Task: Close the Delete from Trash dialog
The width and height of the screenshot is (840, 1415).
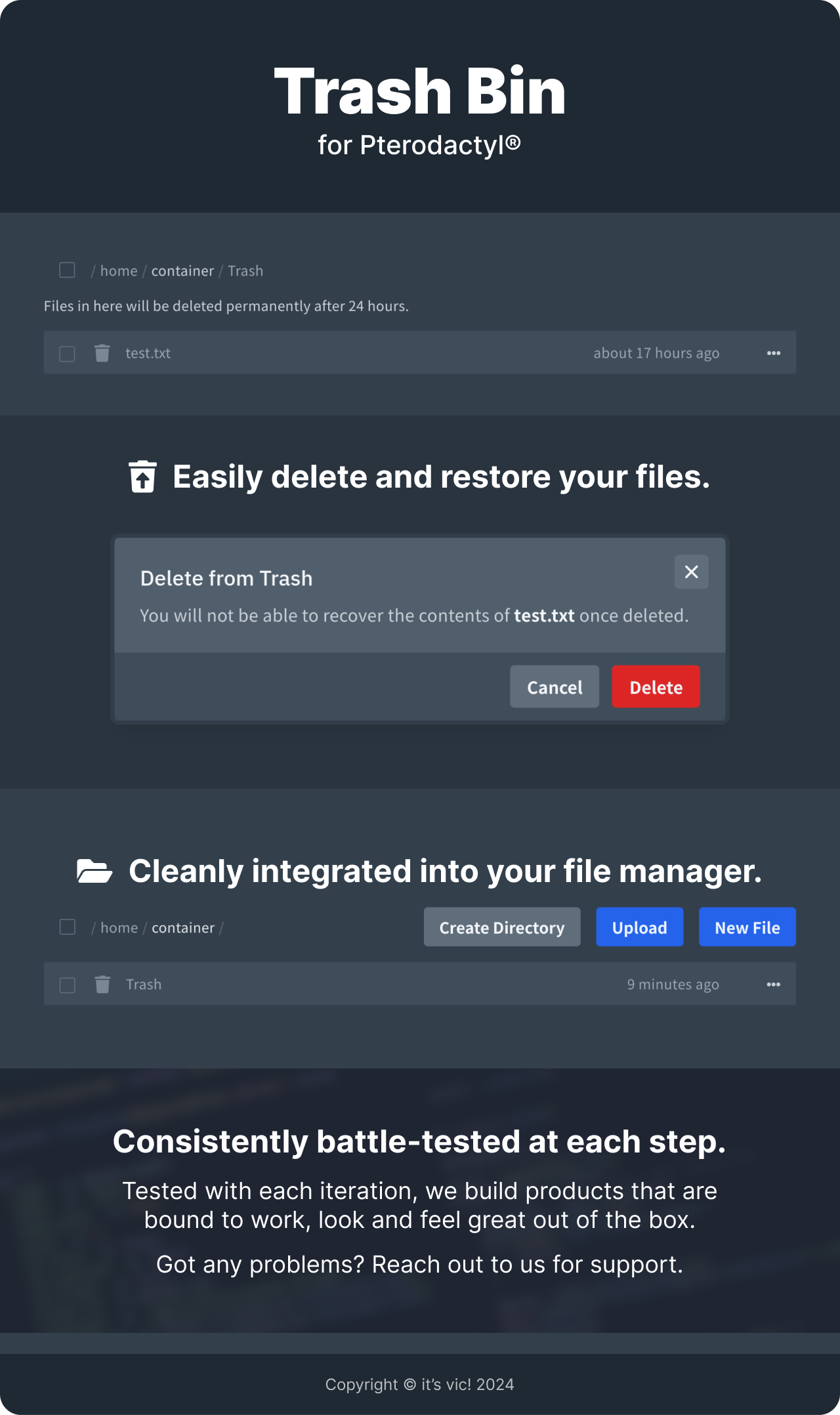Action: (x=691, y=572)
